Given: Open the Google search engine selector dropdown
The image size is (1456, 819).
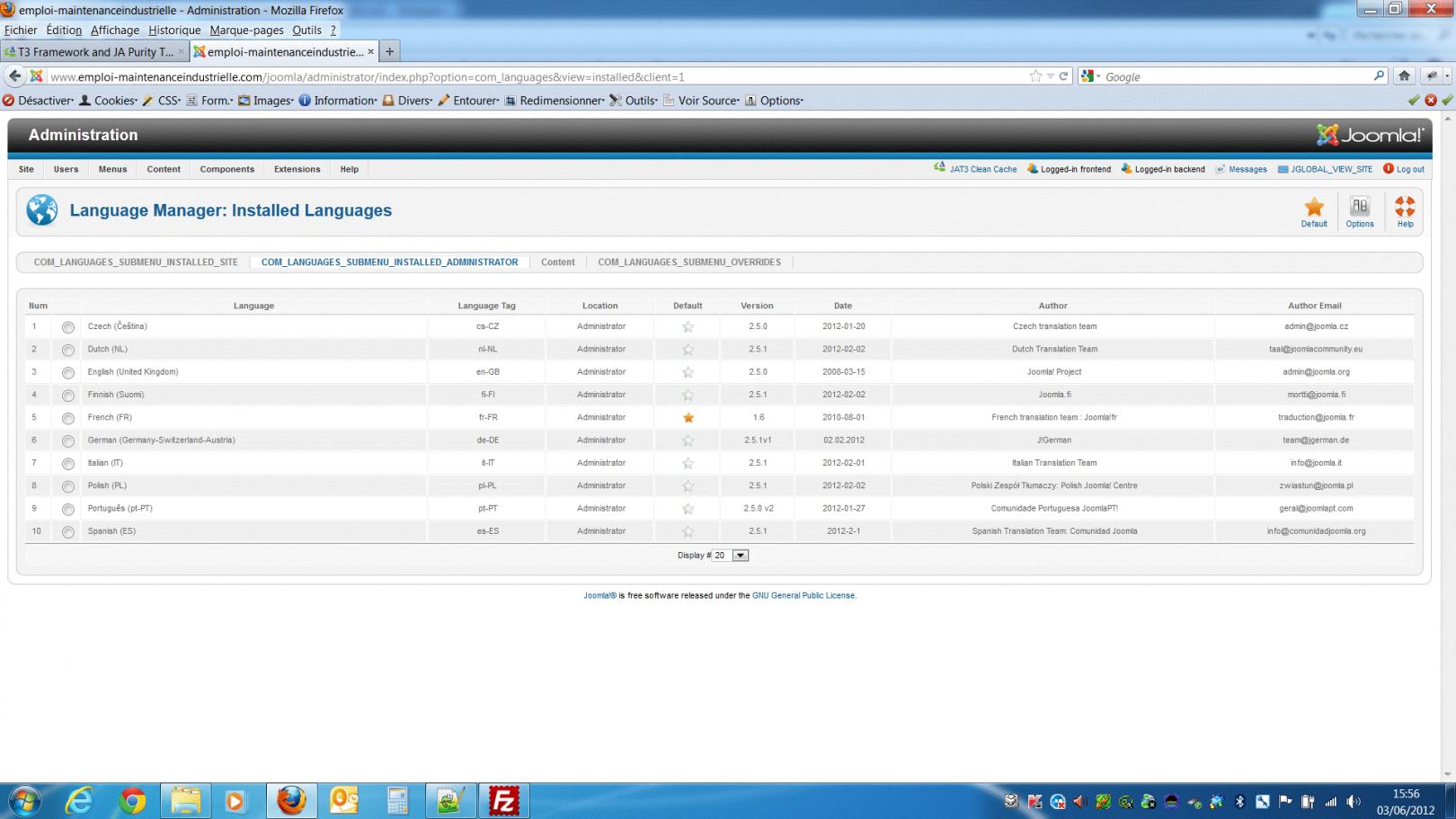Looking at the screenshot, I should (1090, 76).
